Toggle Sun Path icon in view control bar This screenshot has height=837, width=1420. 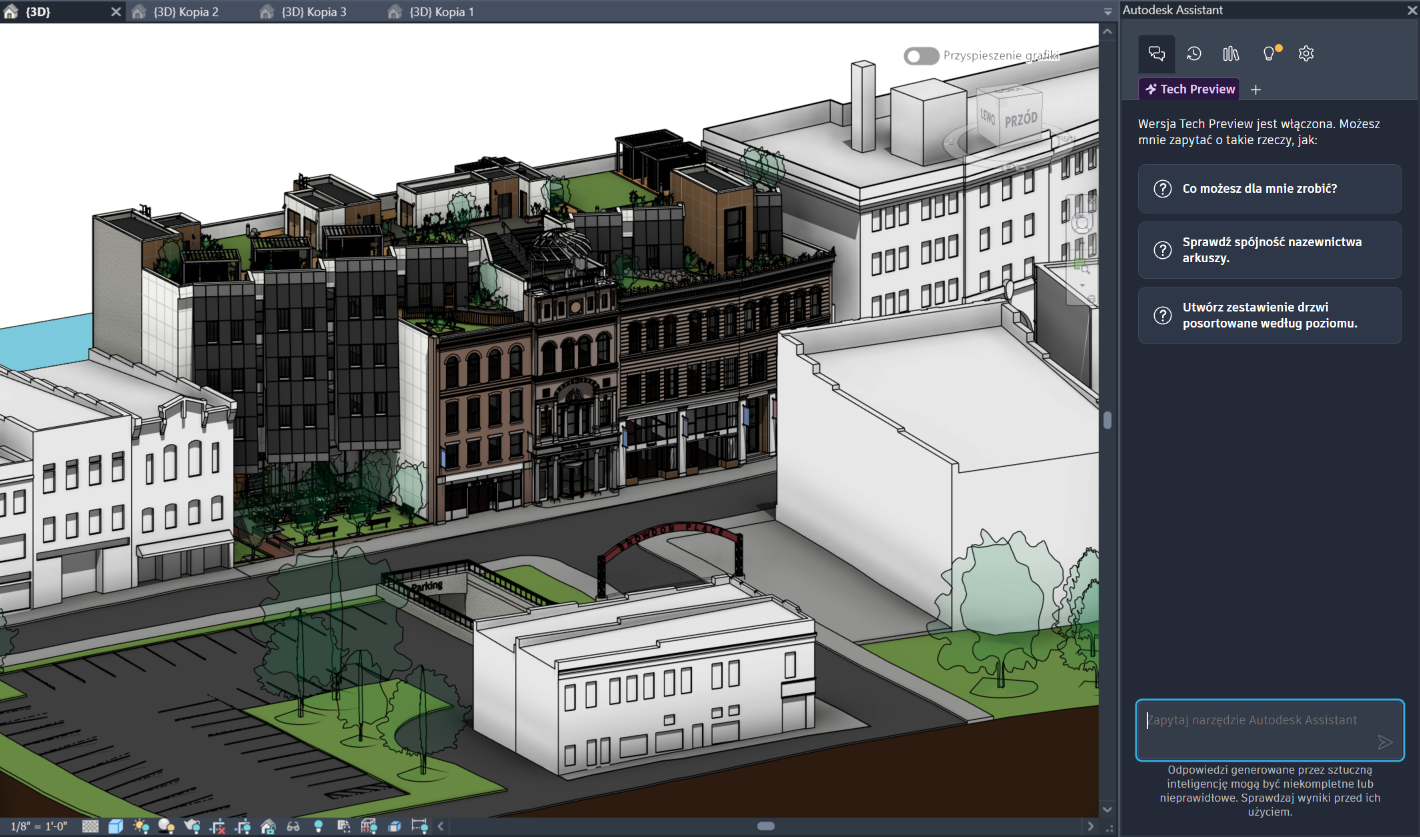[x=141, y=826]
